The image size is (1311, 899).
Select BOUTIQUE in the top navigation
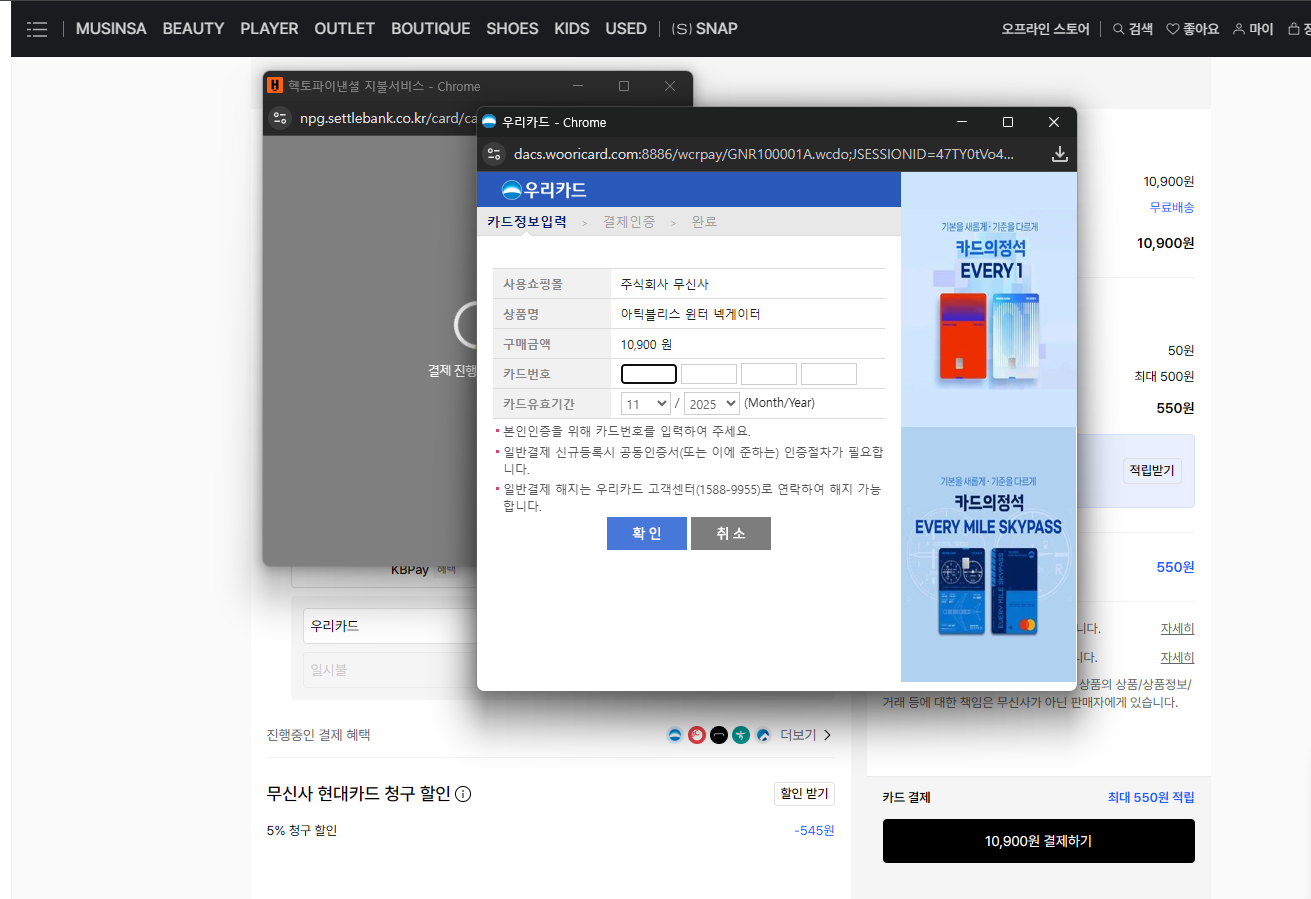(430, 29)
